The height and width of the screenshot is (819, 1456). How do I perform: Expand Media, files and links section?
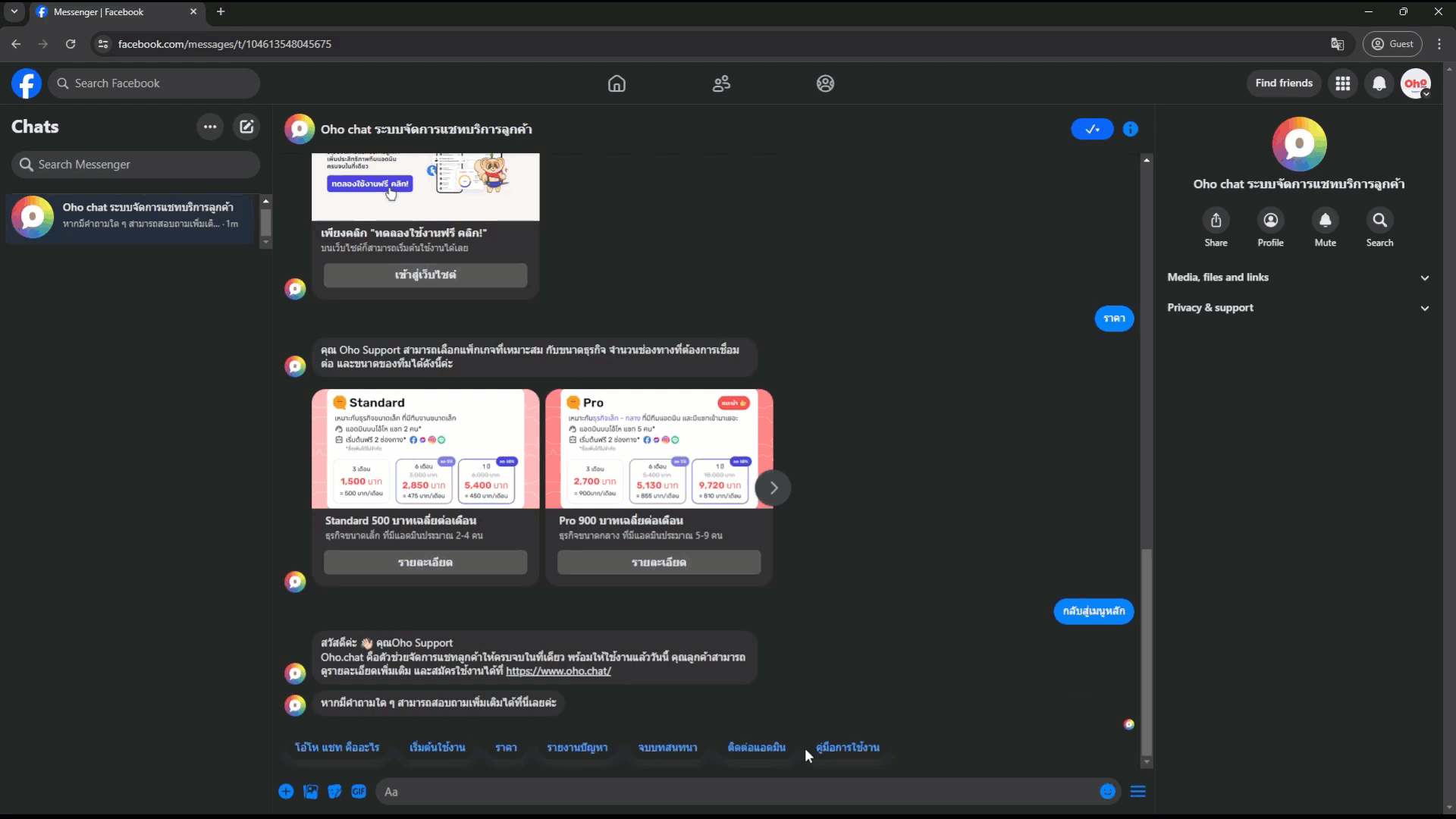pyautogui.click(x=1298, y=278)
